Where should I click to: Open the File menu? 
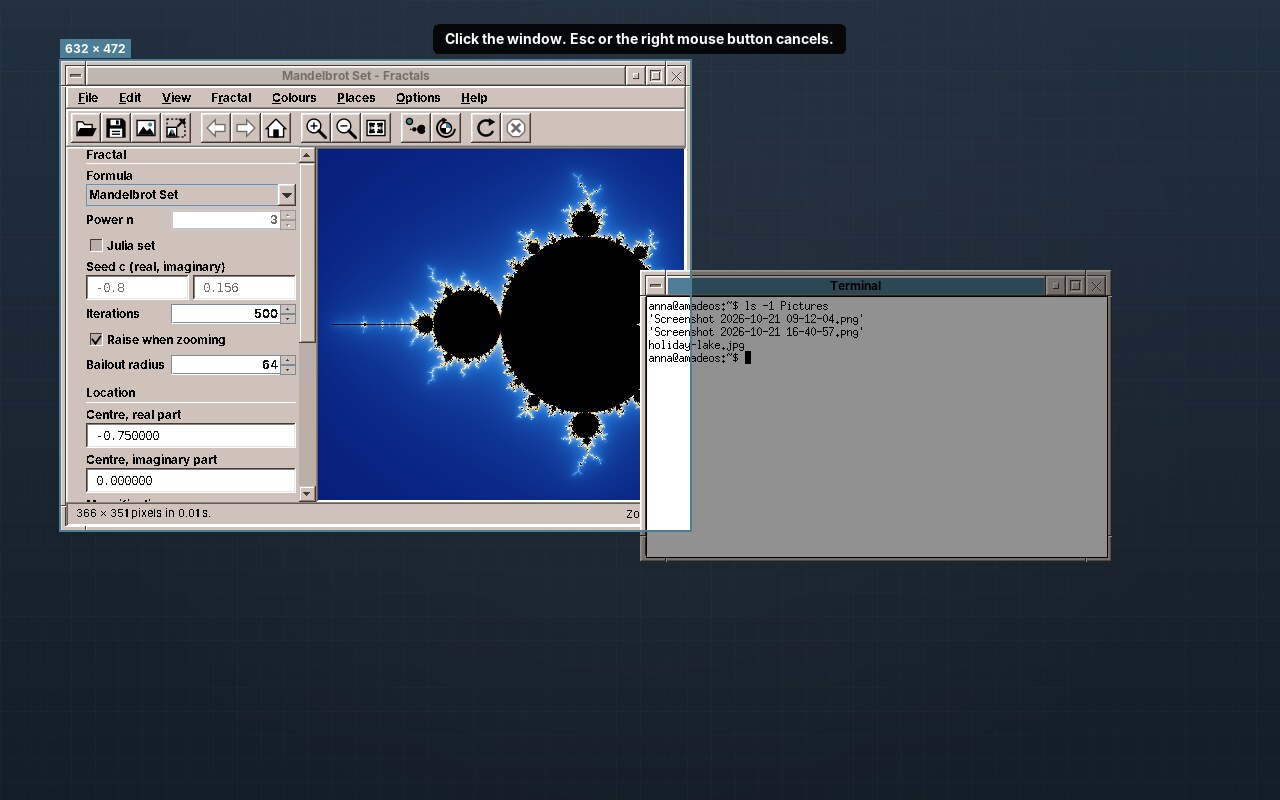(88, 97)
